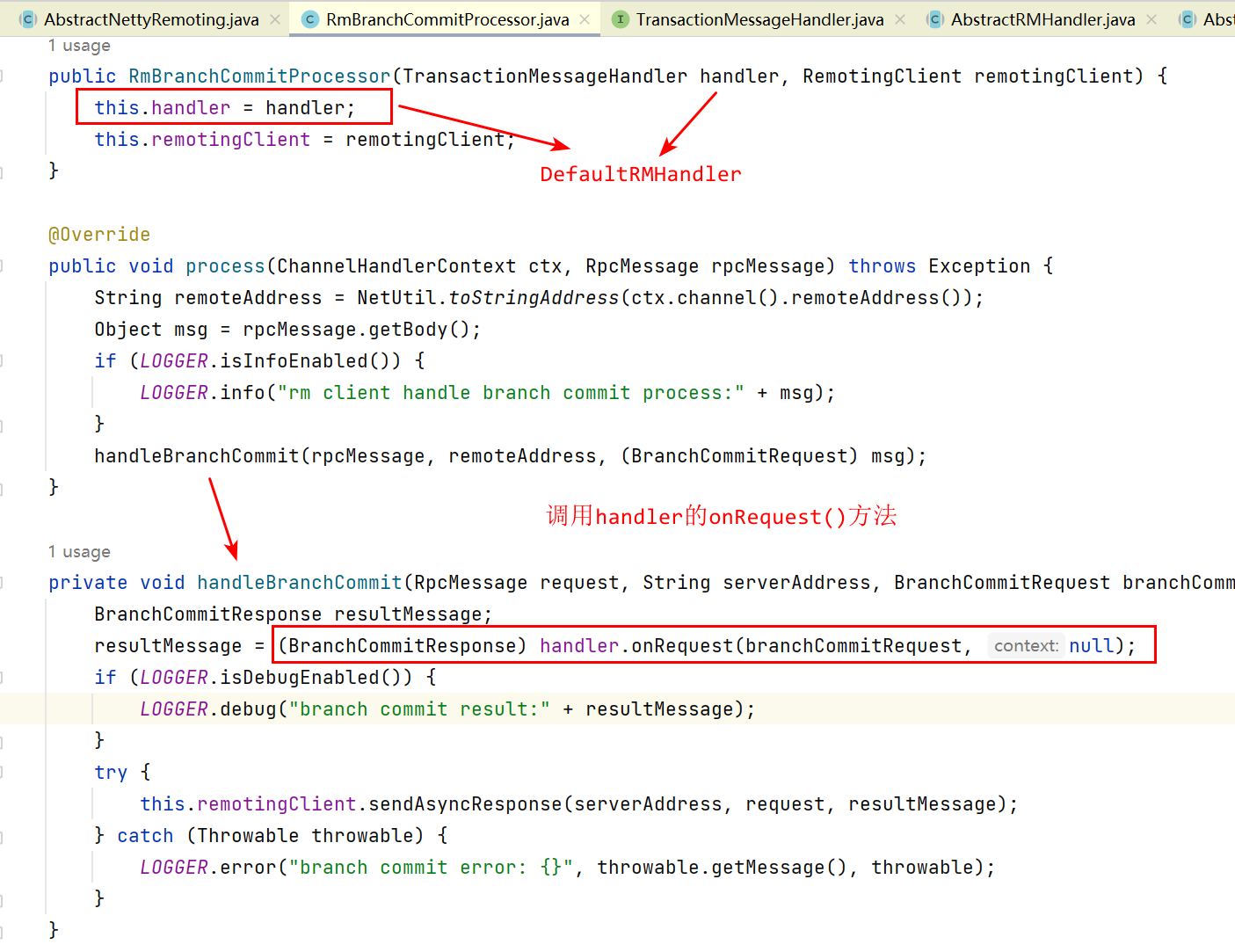Click the class icon of AbstractRMHandler.java tab
1235x952 pixels.
[x=935, y=19]
